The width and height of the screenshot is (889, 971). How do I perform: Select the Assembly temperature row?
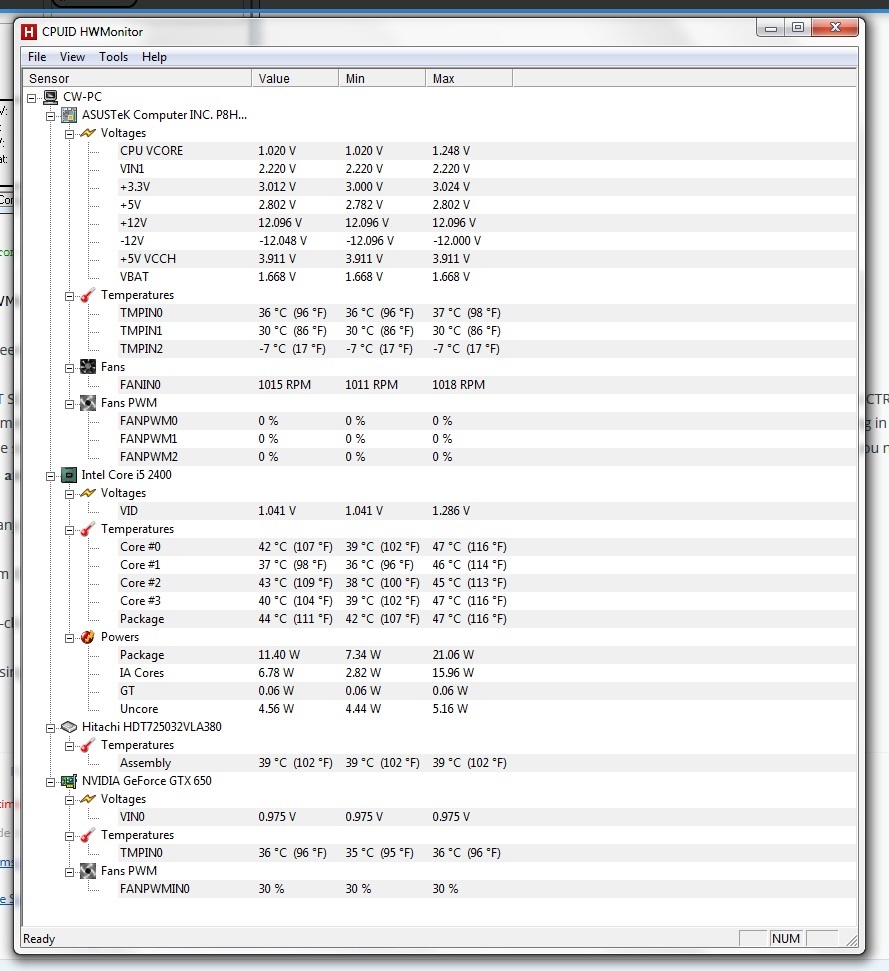487,763
